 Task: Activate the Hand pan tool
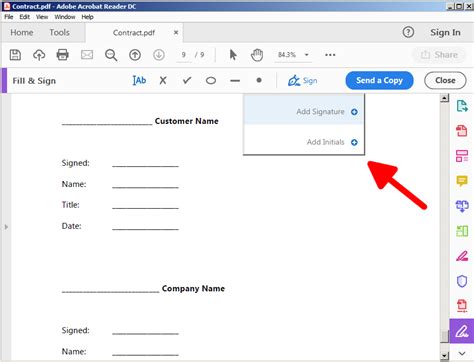pos(257,55)
